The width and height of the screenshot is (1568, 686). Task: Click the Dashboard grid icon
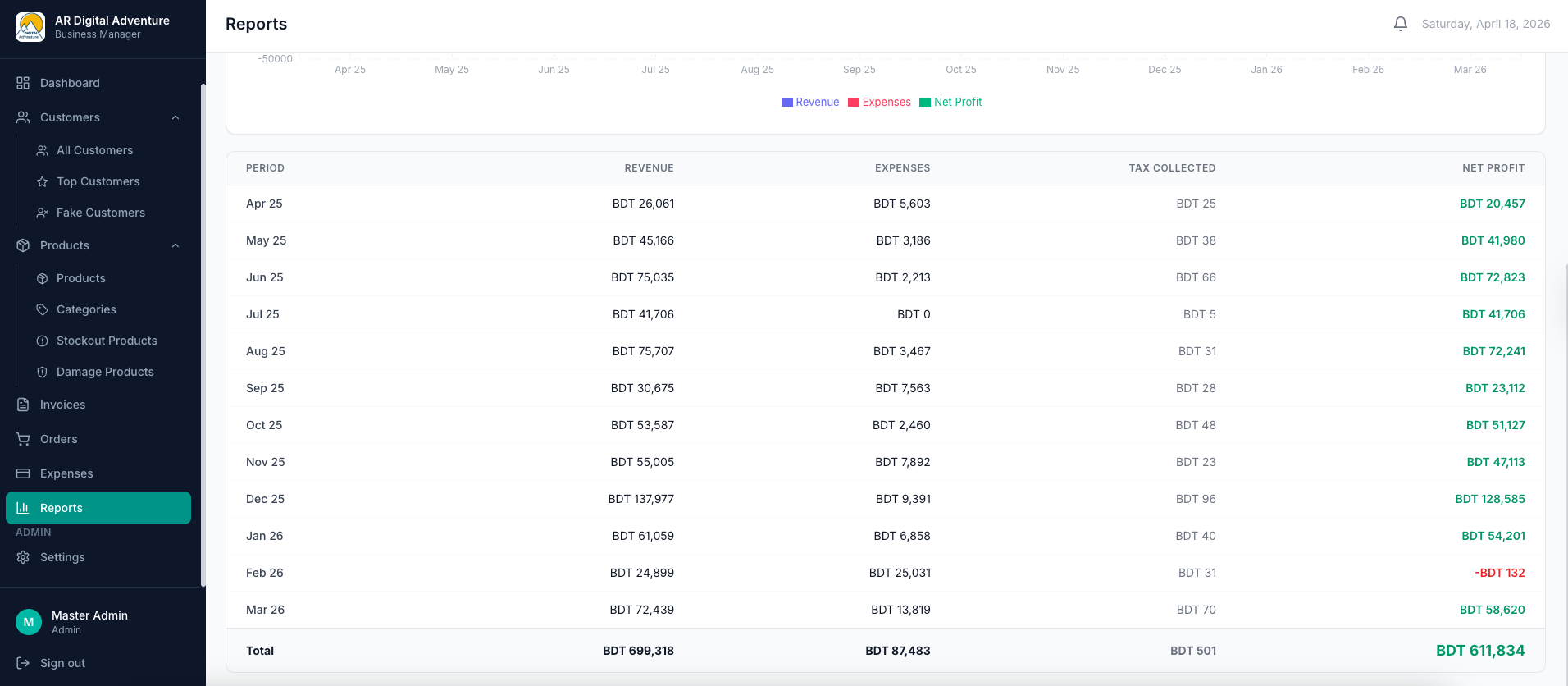(x=23, y=83)
